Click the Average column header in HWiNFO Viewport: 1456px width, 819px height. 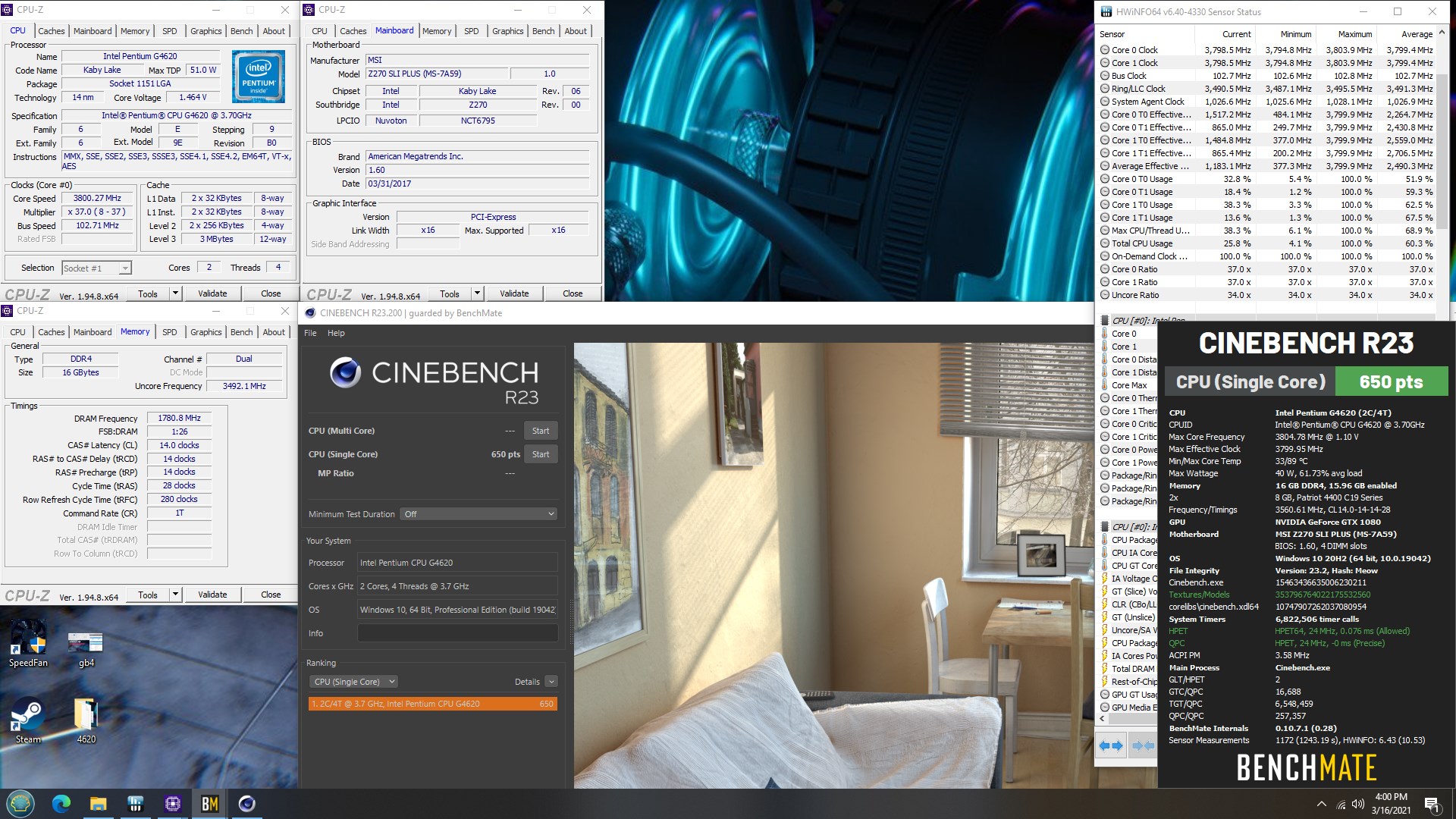1407,34
